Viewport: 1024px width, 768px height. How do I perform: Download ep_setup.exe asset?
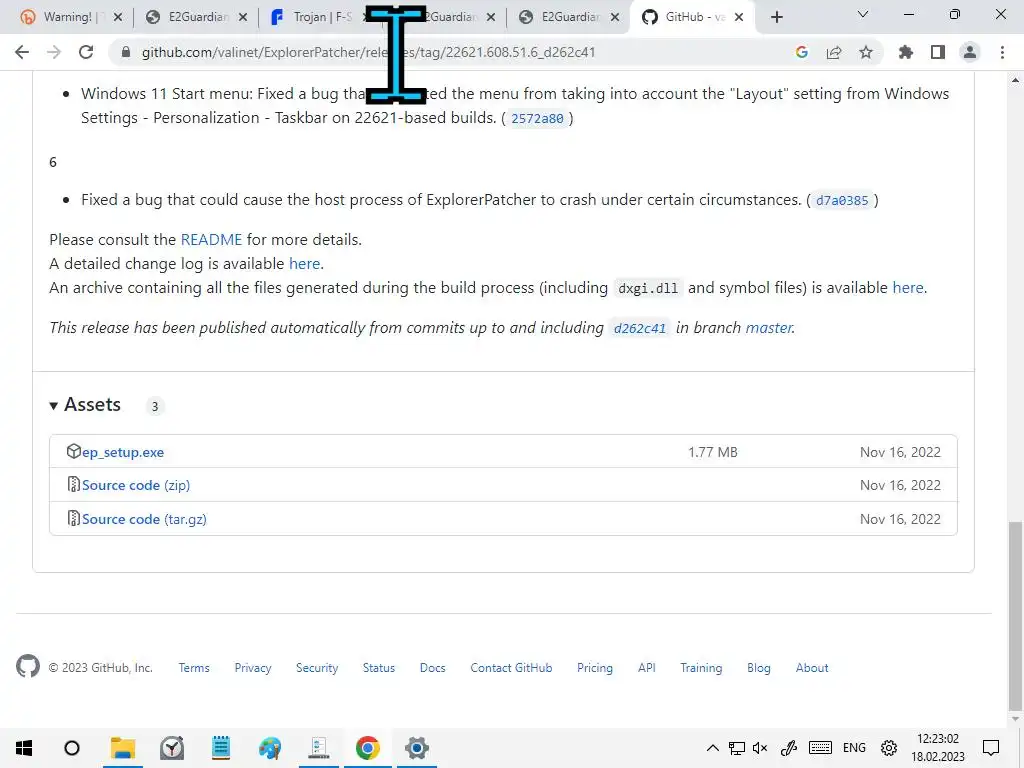click(123, 452)
